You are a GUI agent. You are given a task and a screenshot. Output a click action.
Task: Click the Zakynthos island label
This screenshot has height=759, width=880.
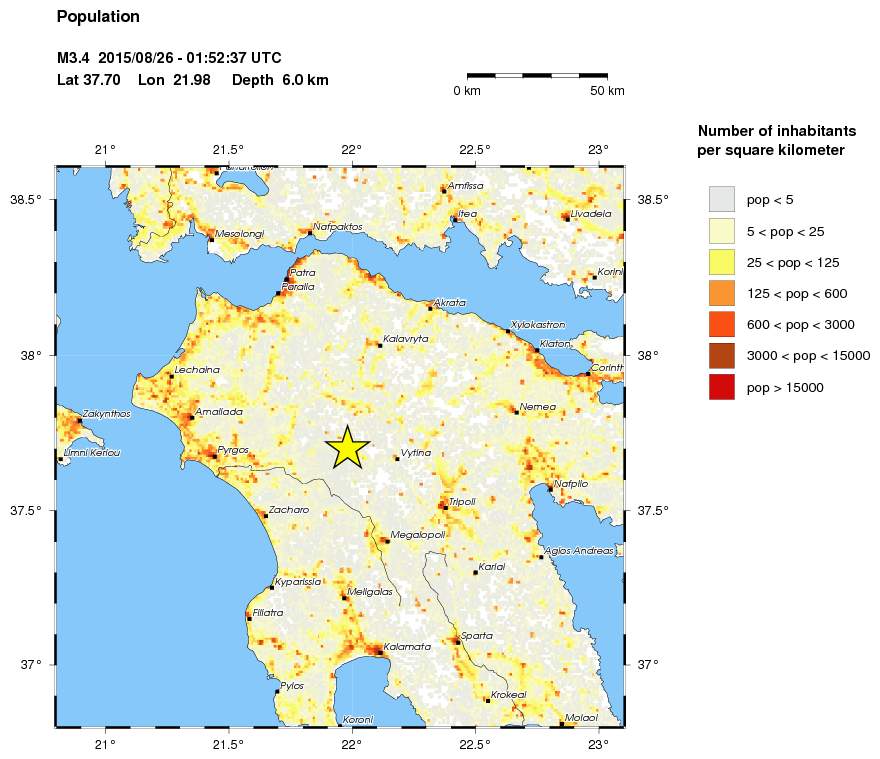tap(107, 414)
